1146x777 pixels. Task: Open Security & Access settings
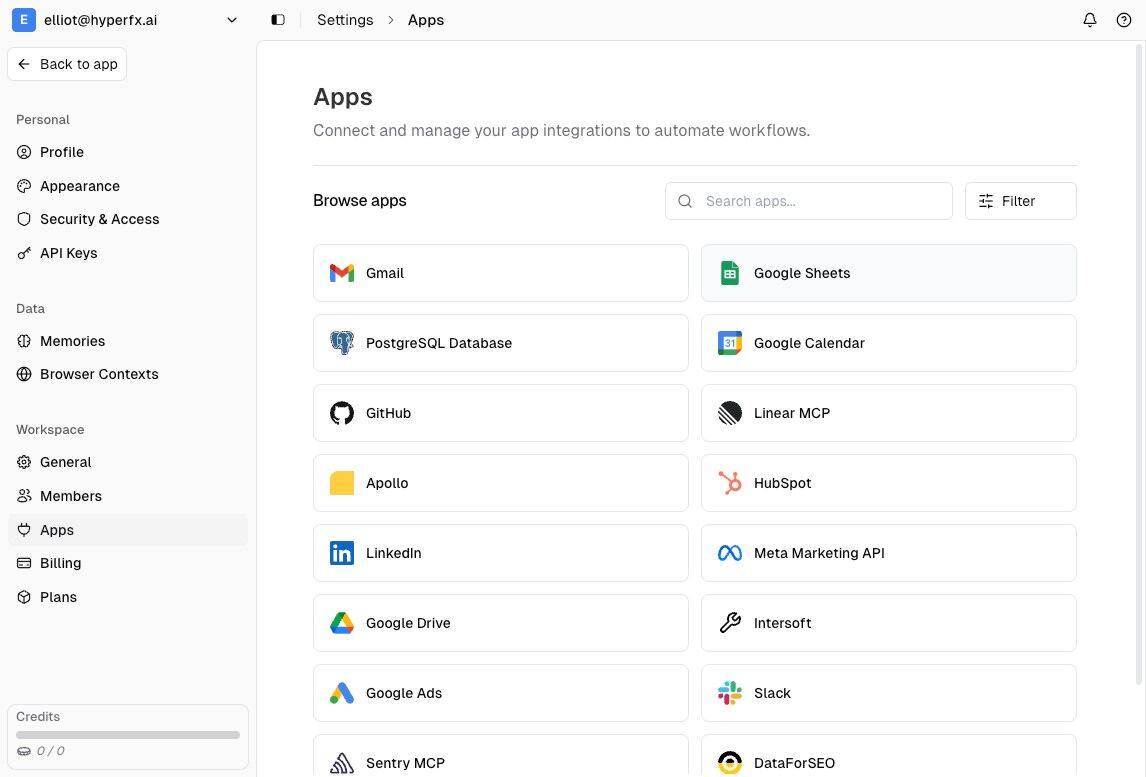click(x=128, y=219)
